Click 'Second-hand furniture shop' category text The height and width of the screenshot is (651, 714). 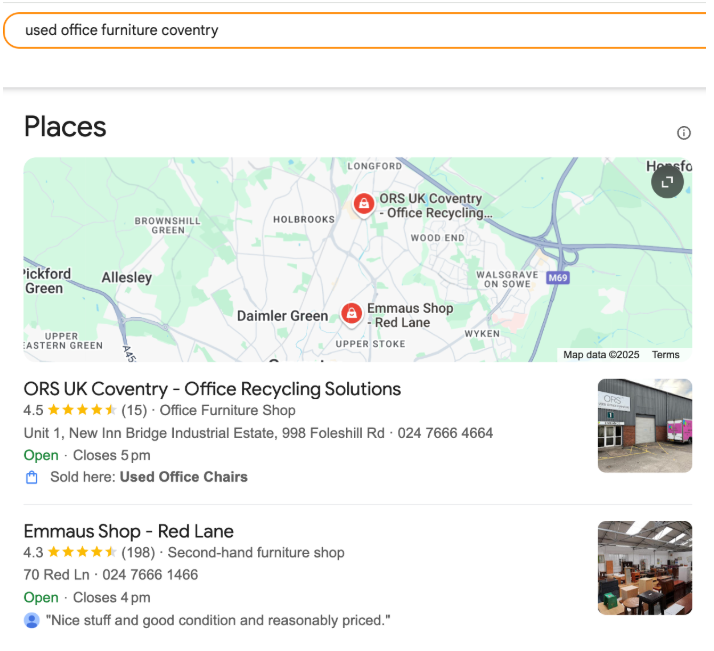256,552
